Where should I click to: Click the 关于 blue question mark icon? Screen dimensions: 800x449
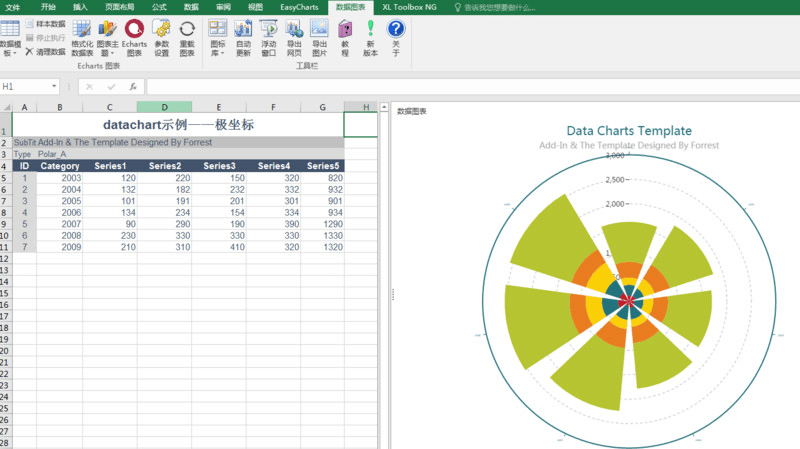point(396,38)
